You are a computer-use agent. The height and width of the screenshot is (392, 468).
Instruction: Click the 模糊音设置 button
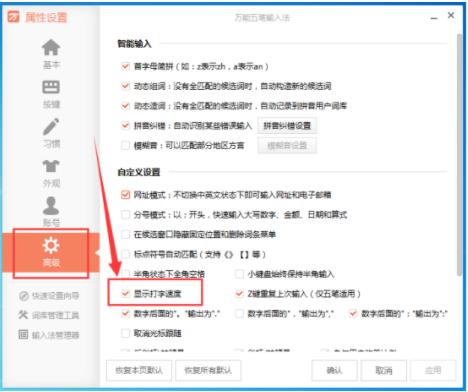point(287,145)
